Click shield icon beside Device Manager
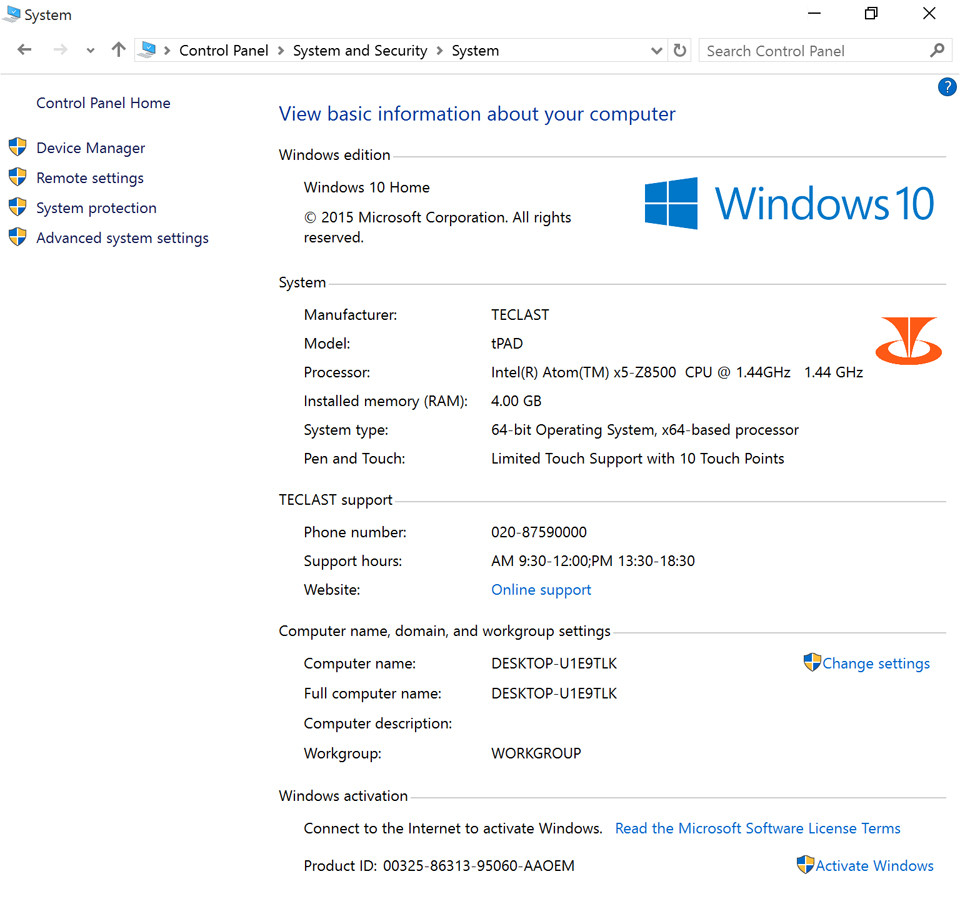 point(18,147)
